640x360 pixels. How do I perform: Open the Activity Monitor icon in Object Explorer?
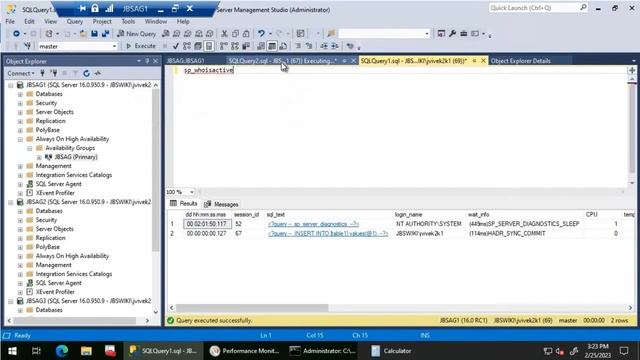(x=98, y=73)
